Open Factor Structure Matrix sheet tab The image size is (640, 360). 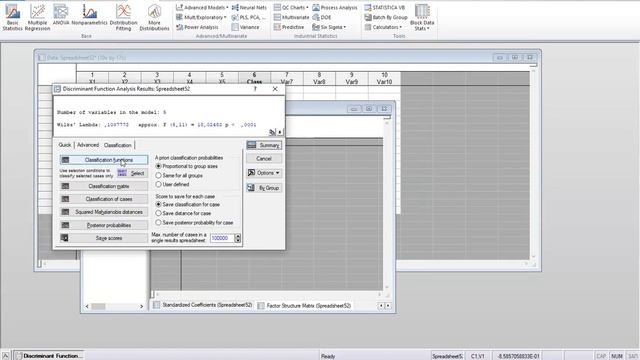304,305
